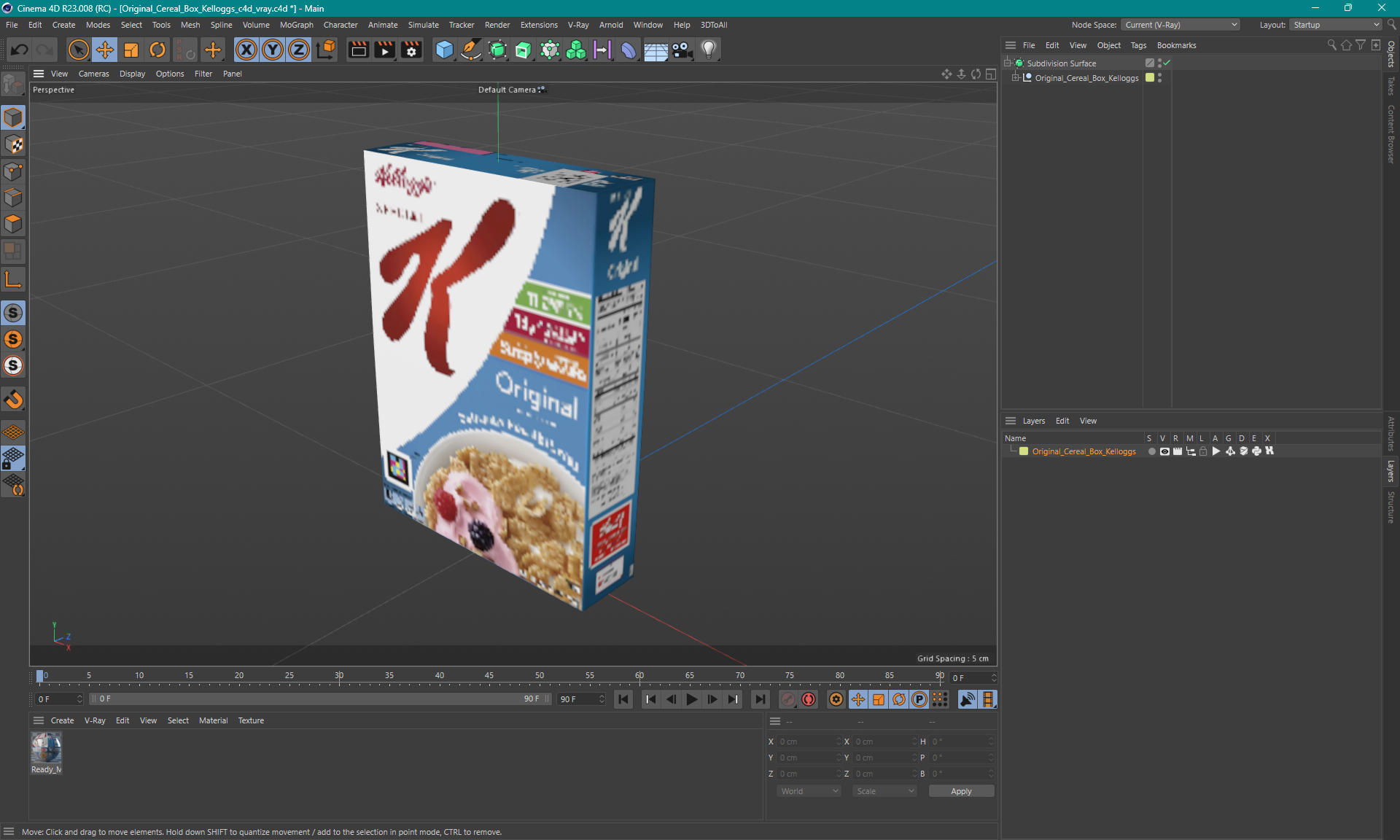Click the Record Active Objects button
Image resolution: width=1400 pixels, height=840 pixels.
coord(788,699)
